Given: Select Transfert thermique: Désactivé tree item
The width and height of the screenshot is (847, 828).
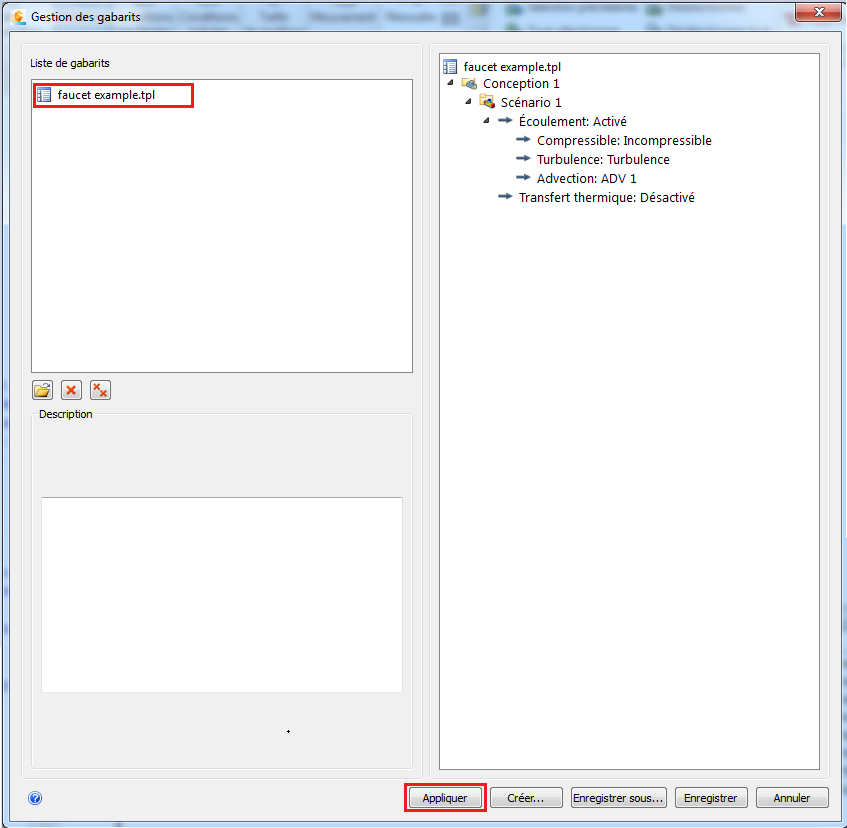Looking at the screenshot, I should (606, 197).
